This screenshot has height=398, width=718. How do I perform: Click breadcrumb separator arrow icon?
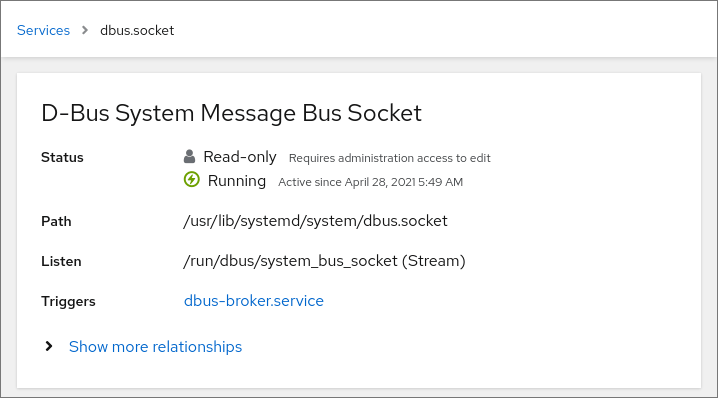coord(85,30)
